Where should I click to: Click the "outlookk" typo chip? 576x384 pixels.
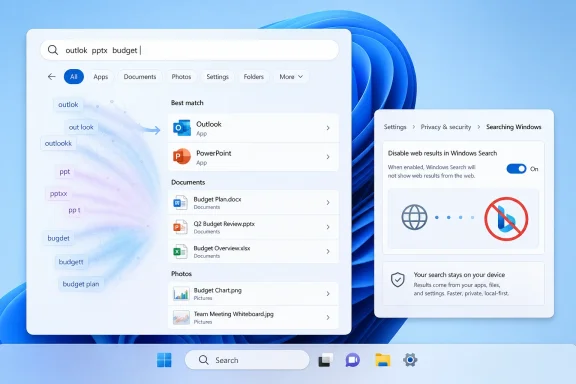click(x=58, y=143)
